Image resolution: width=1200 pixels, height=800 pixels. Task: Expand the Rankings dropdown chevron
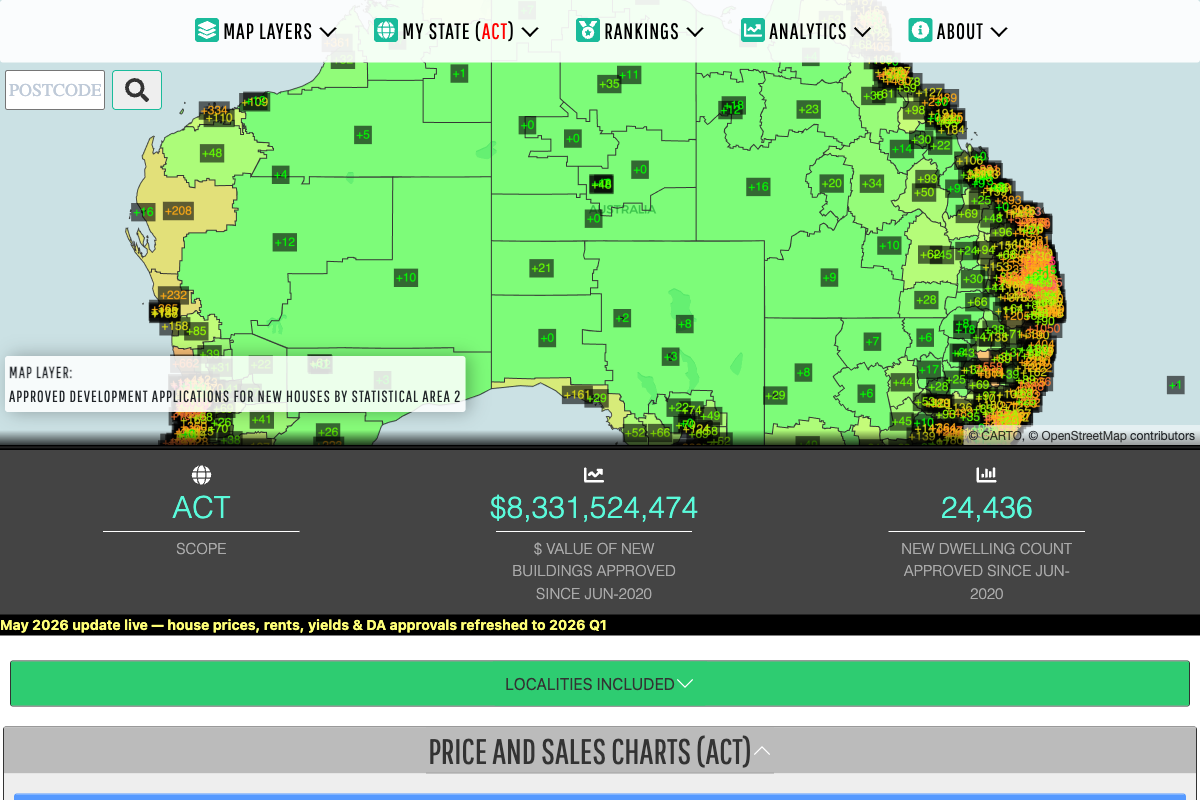tap(695, 32)
